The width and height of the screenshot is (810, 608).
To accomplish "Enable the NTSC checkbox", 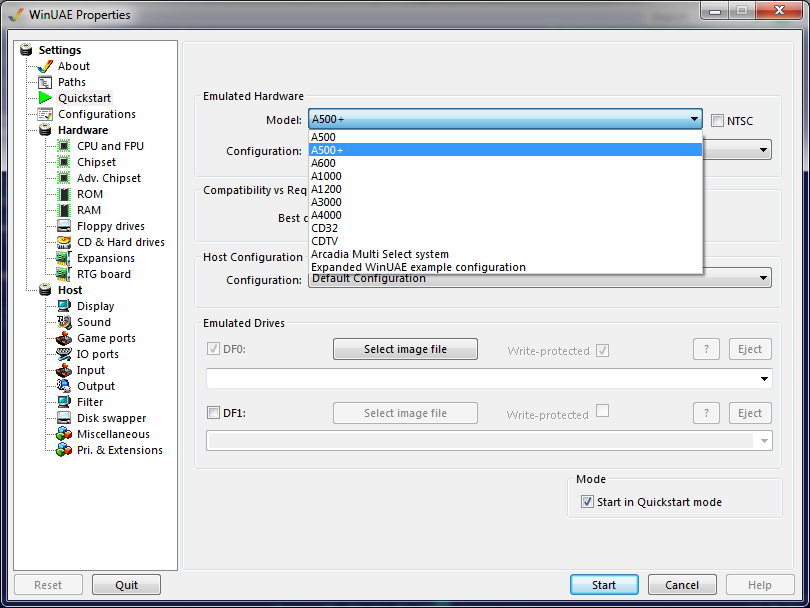I will [x=717, y=121].
